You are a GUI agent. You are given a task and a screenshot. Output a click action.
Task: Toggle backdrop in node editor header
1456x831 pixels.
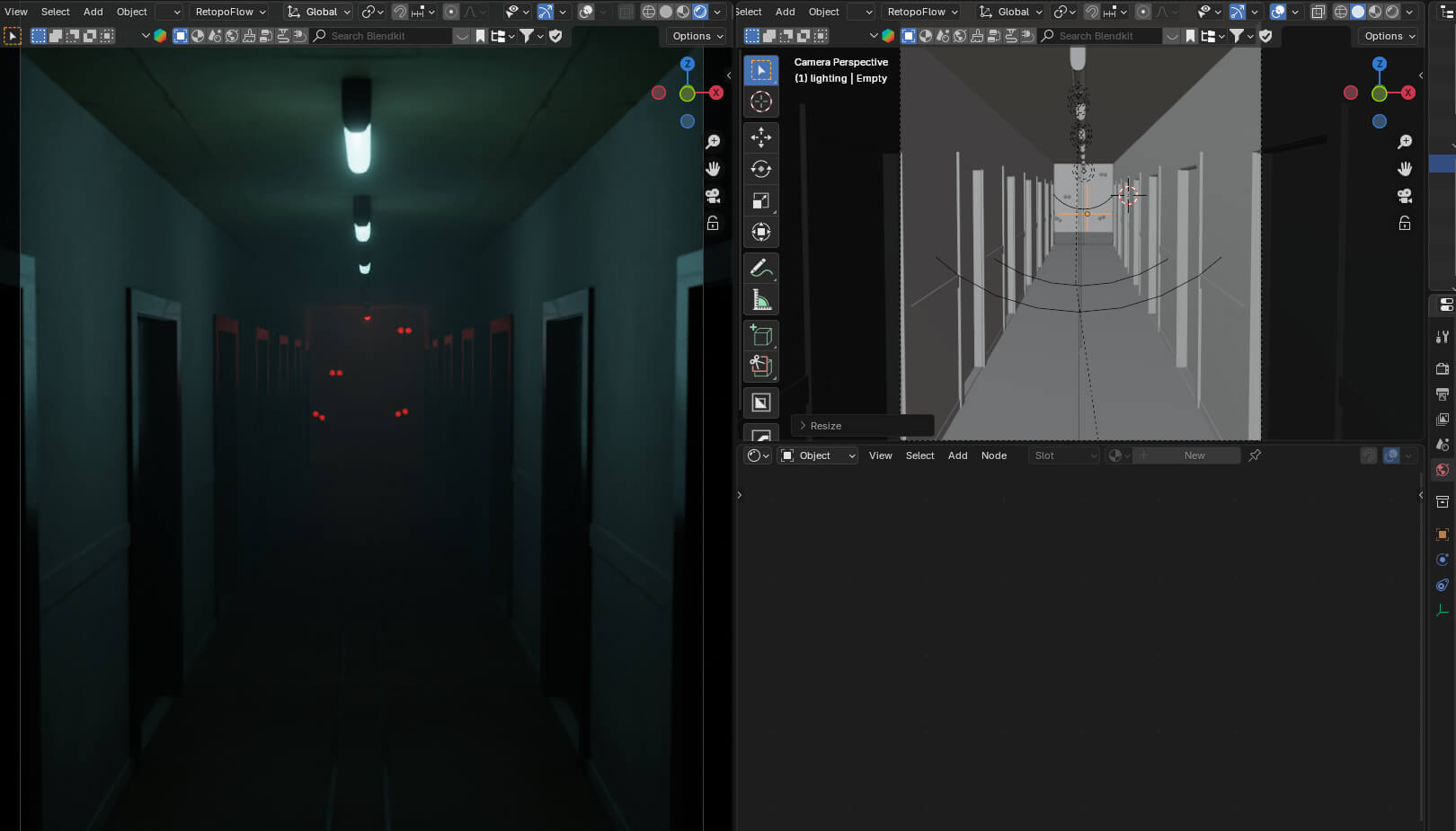click(x=1391, y=455)
